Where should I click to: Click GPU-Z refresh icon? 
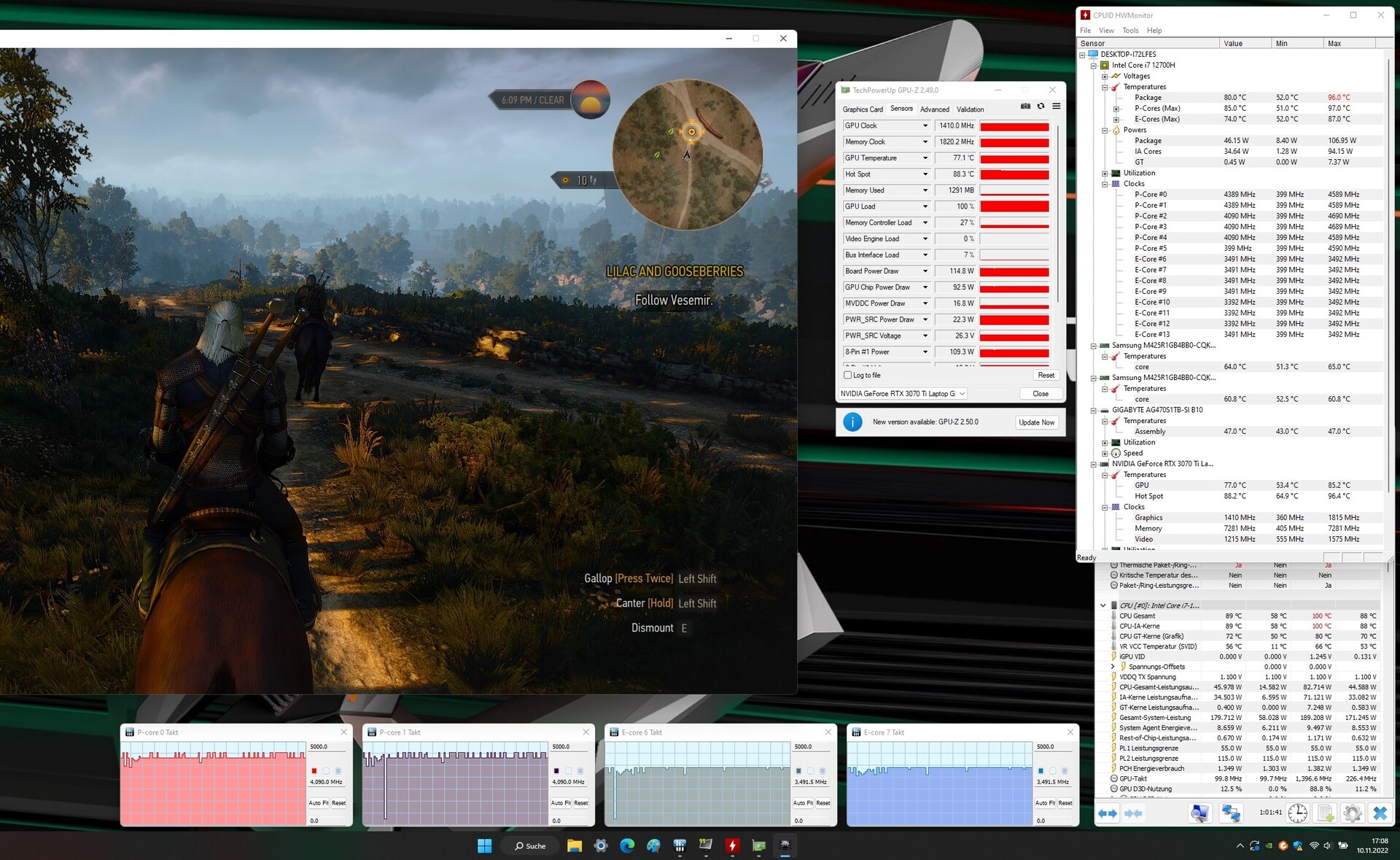(x=1041, y=106)
